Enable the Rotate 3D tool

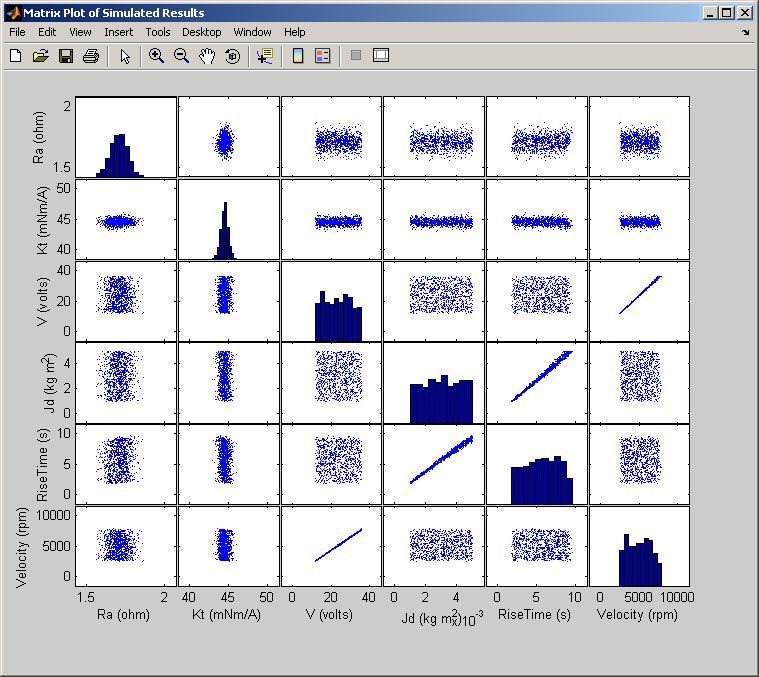point(232,56)
